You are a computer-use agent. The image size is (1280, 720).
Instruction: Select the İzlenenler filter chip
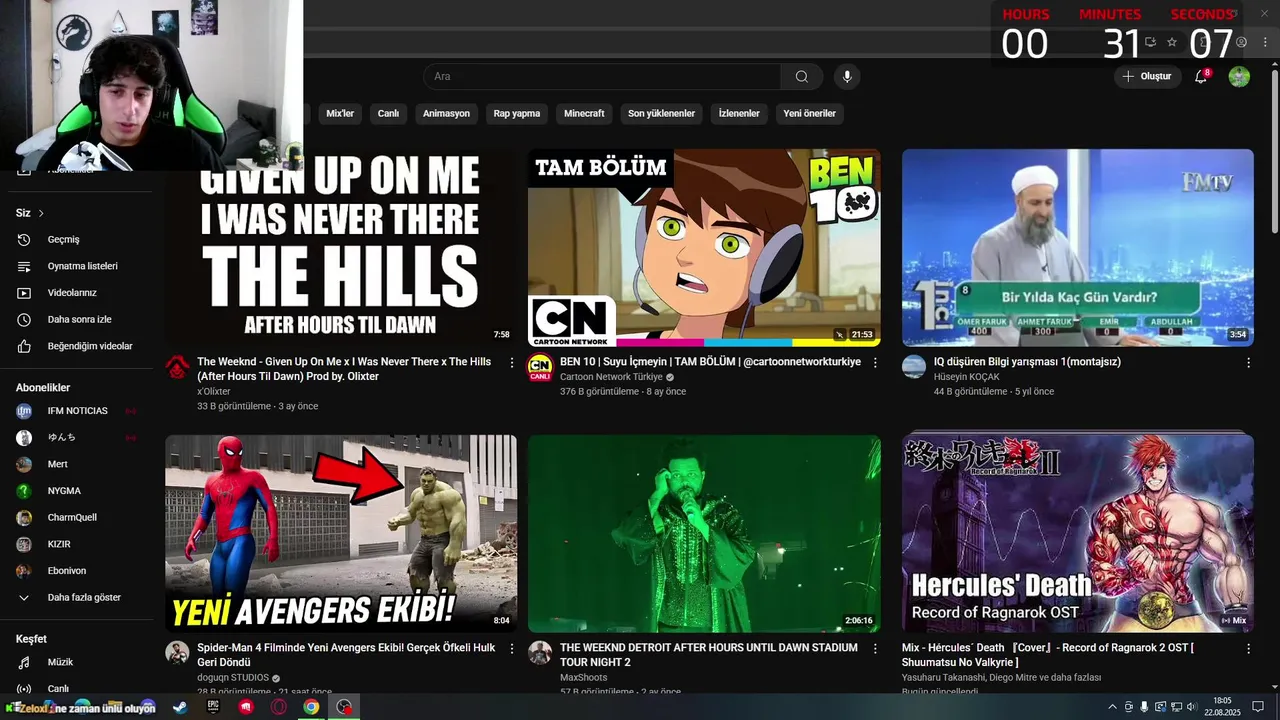click(x=739, y=114)
